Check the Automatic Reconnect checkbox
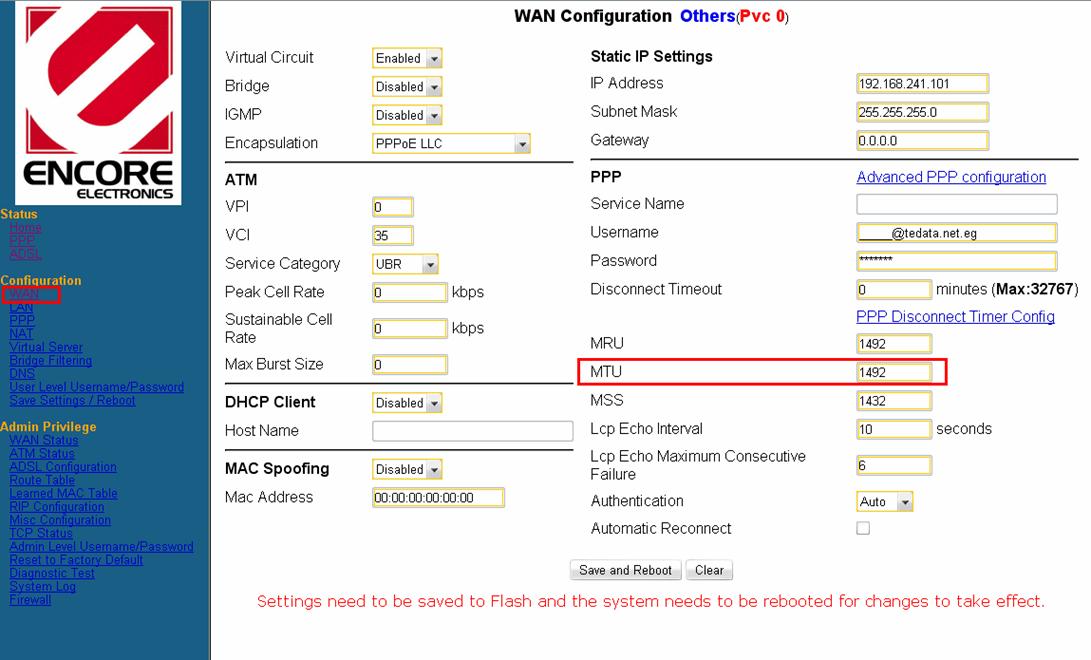 [x=862, y=528]
